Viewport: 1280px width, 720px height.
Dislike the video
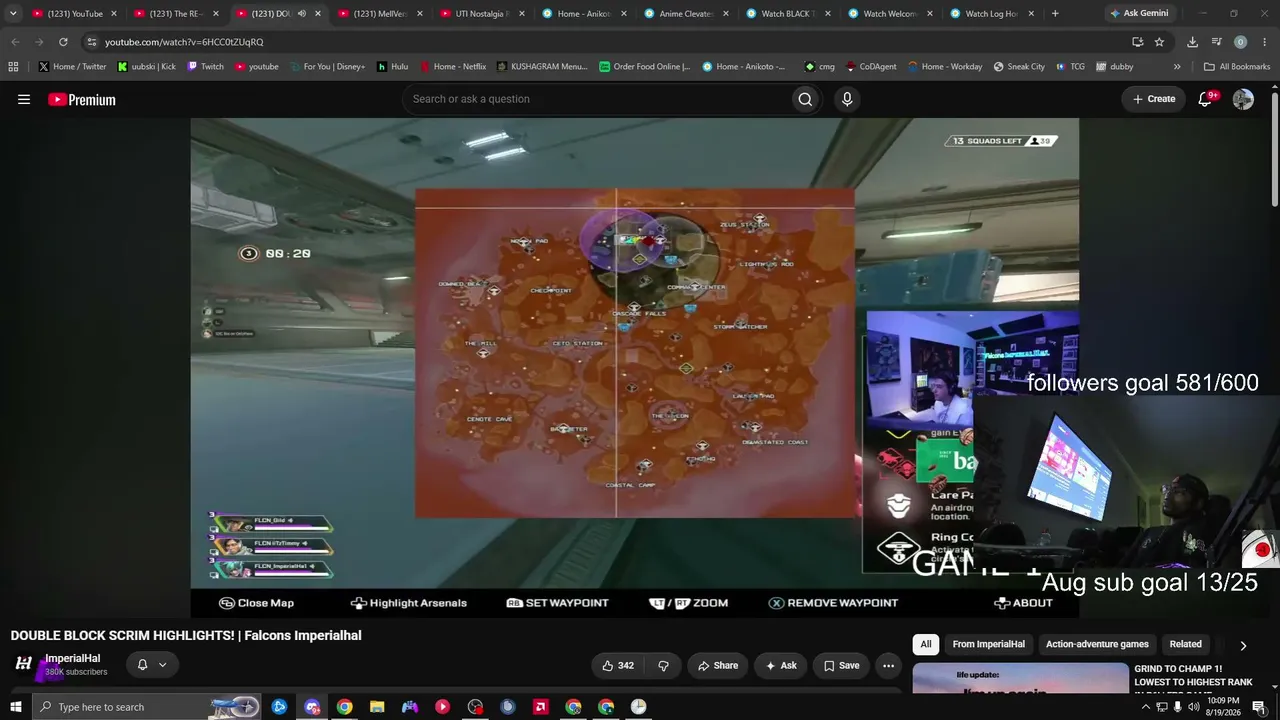tap(663, 665)
